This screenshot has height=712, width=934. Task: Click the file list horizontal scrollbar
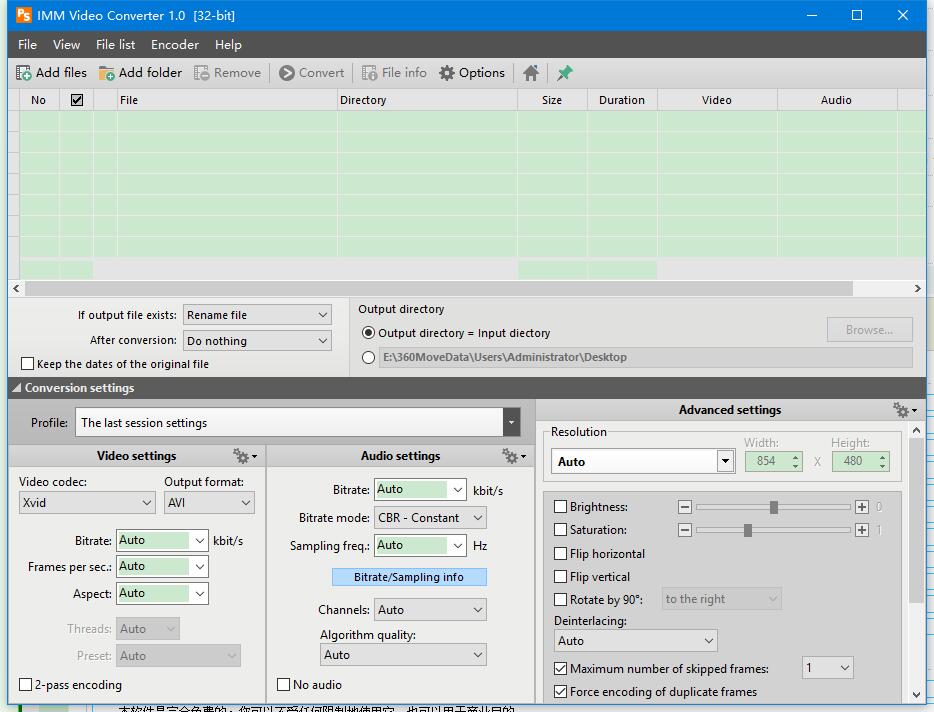click(439, 288)
